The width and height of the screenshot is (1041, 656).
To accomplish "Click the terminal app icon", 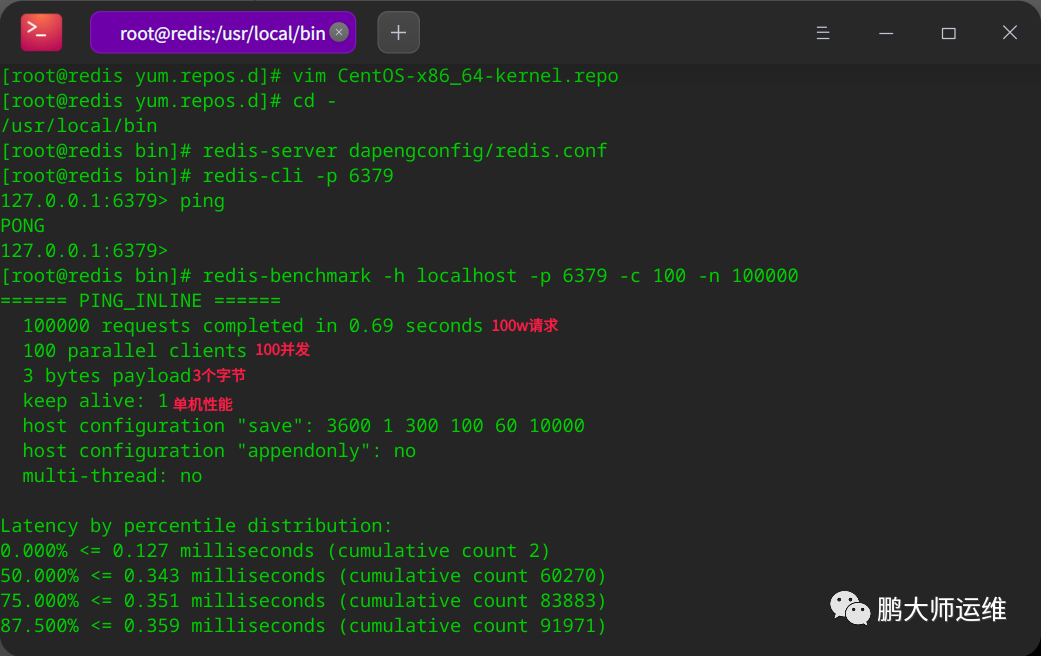I will click(41, 32).
